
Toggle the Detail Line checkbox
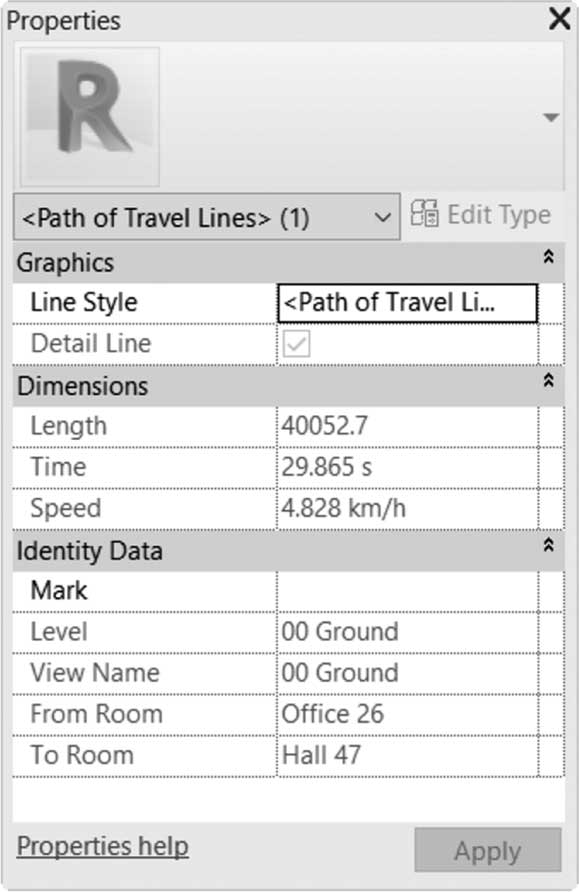coord(296,344)
